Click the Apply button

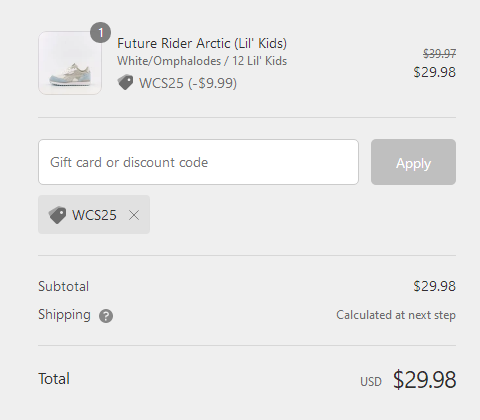pos(413,162)
